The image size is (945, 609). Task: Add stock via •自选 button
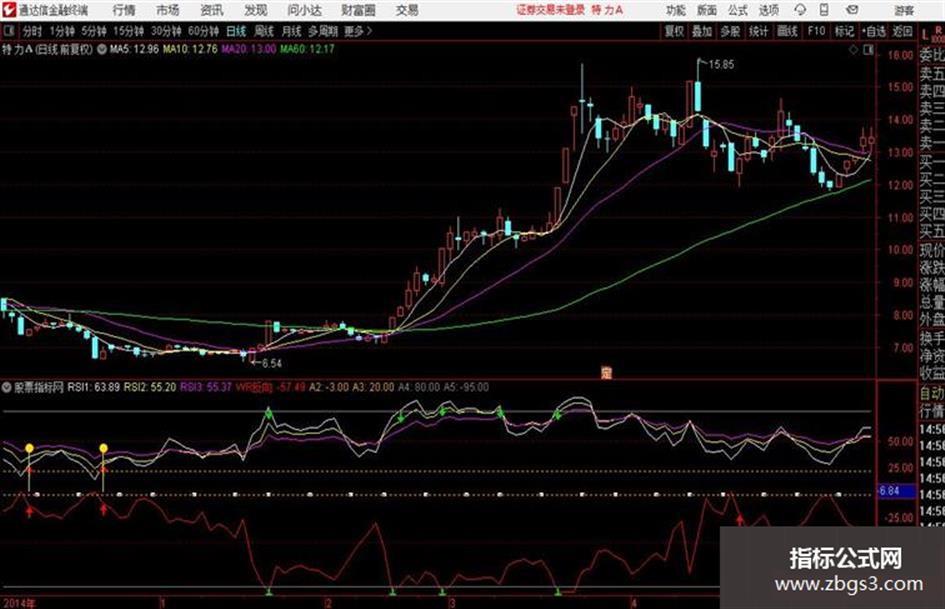point(873,31)
